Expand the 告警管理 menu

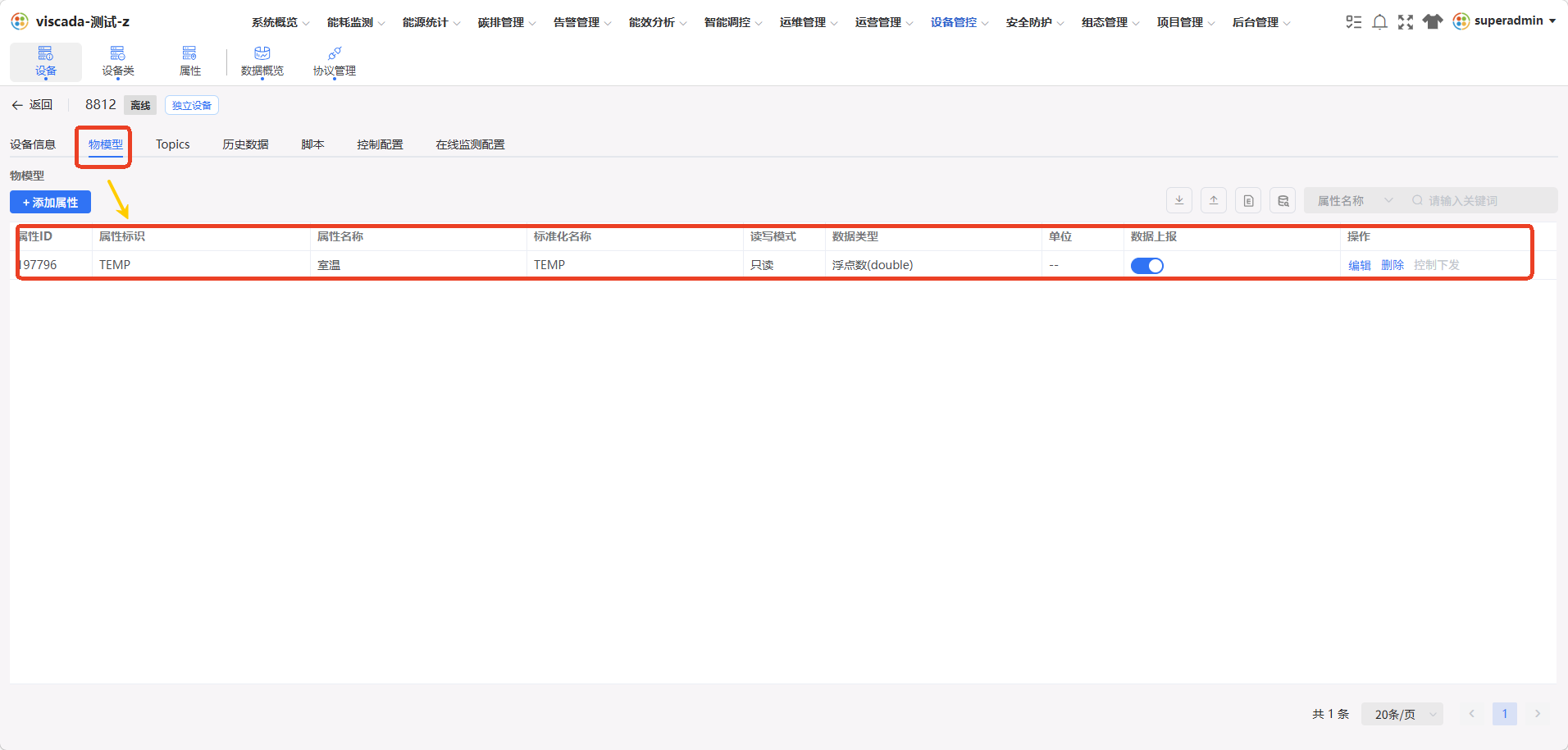[x=582, y=22]
